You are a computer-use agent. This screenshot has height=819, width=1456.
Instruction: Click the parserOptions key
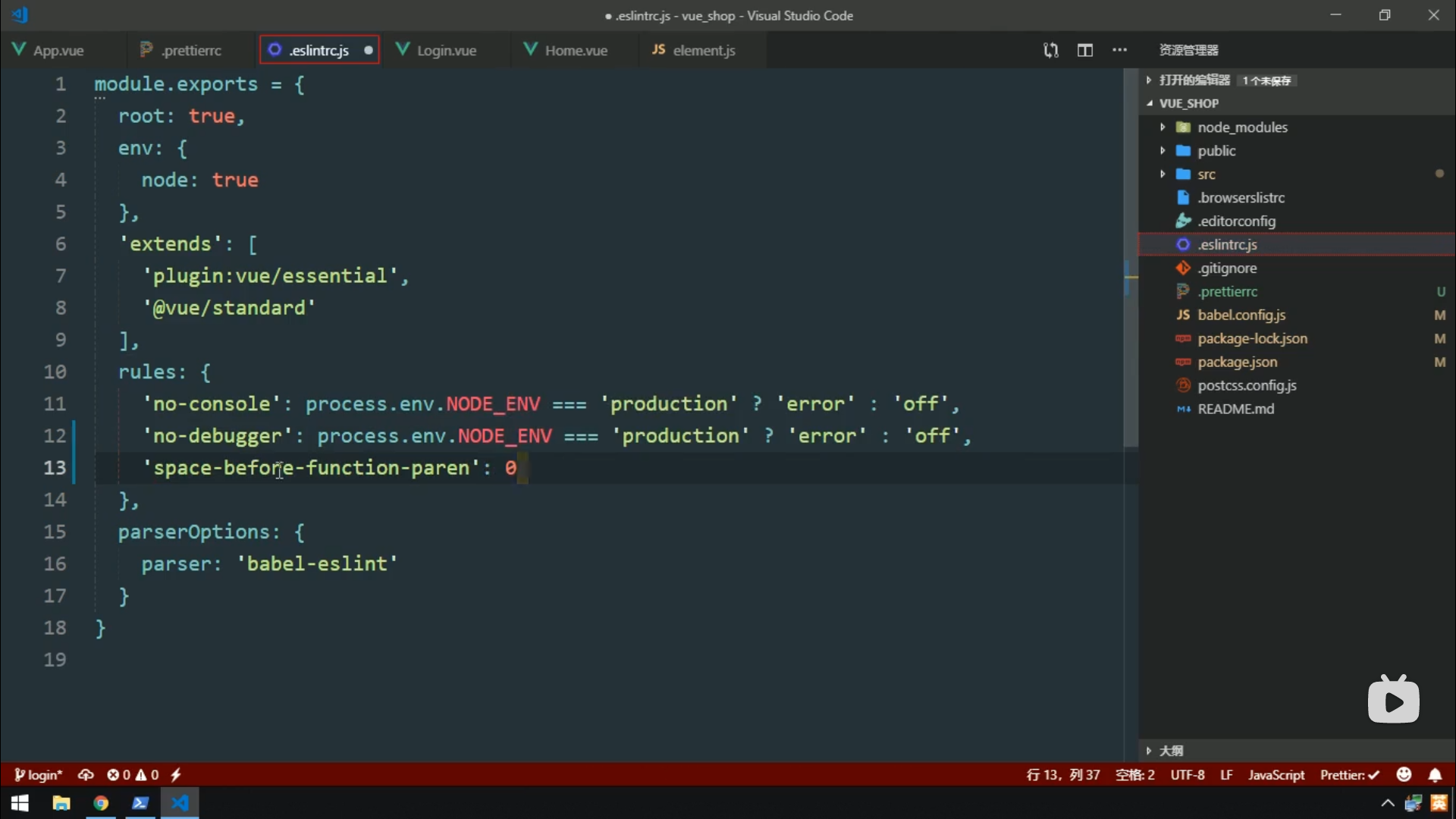[x=194, y=532]
